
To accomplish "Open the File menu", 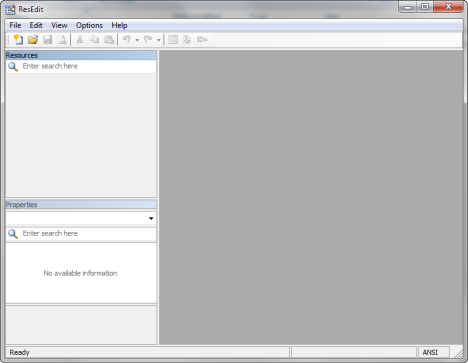I will click(15, 25).
